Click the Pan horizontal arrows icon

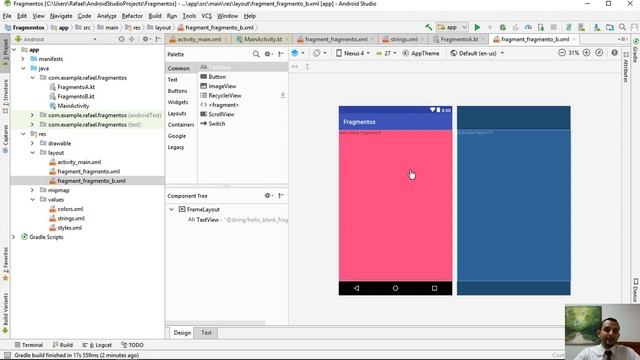click(295, 67)
